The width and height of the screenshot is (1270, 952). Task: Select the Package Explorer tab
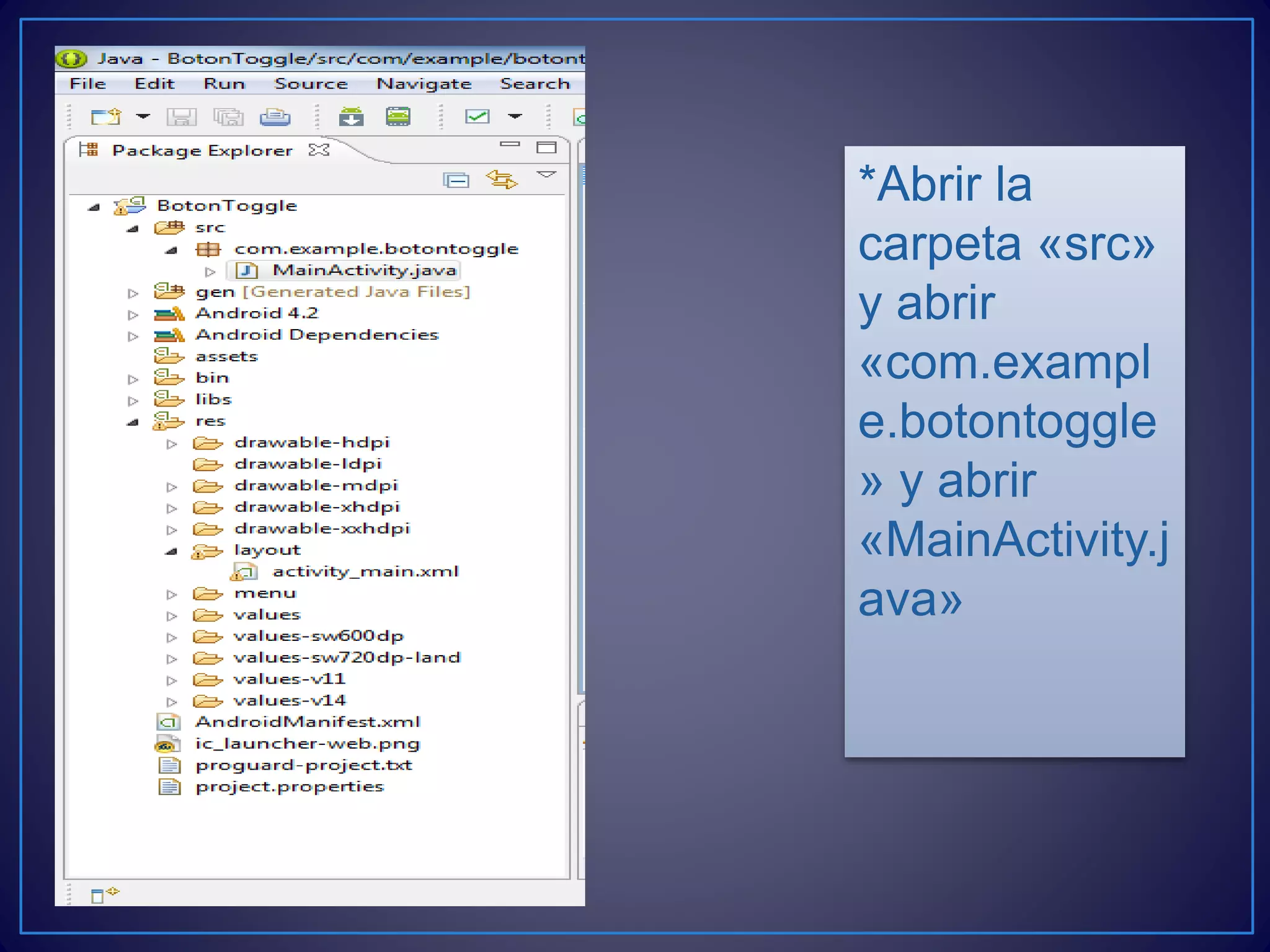click(202, 151)
